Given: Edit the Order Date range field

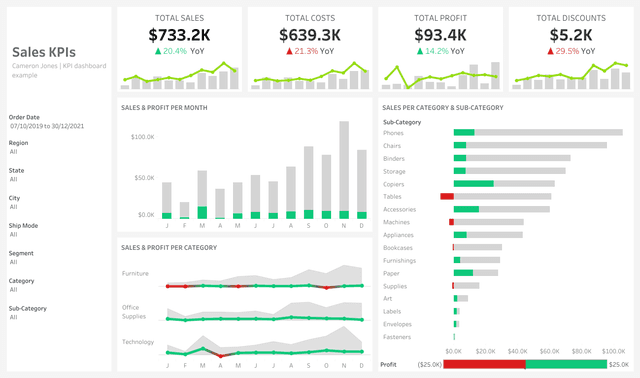Looking at the screenshot, I should [x=47, y=126].
